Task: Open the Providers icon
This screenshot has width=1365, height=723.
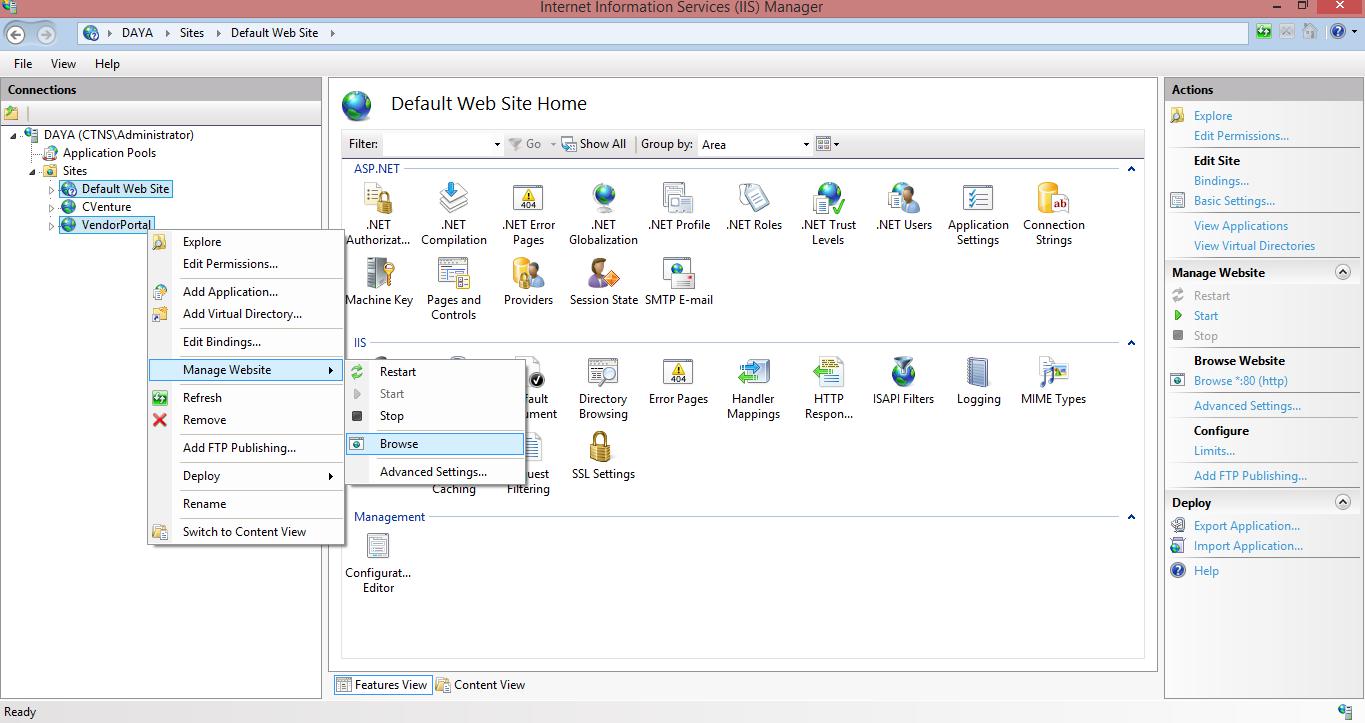Action: [528, 282]
